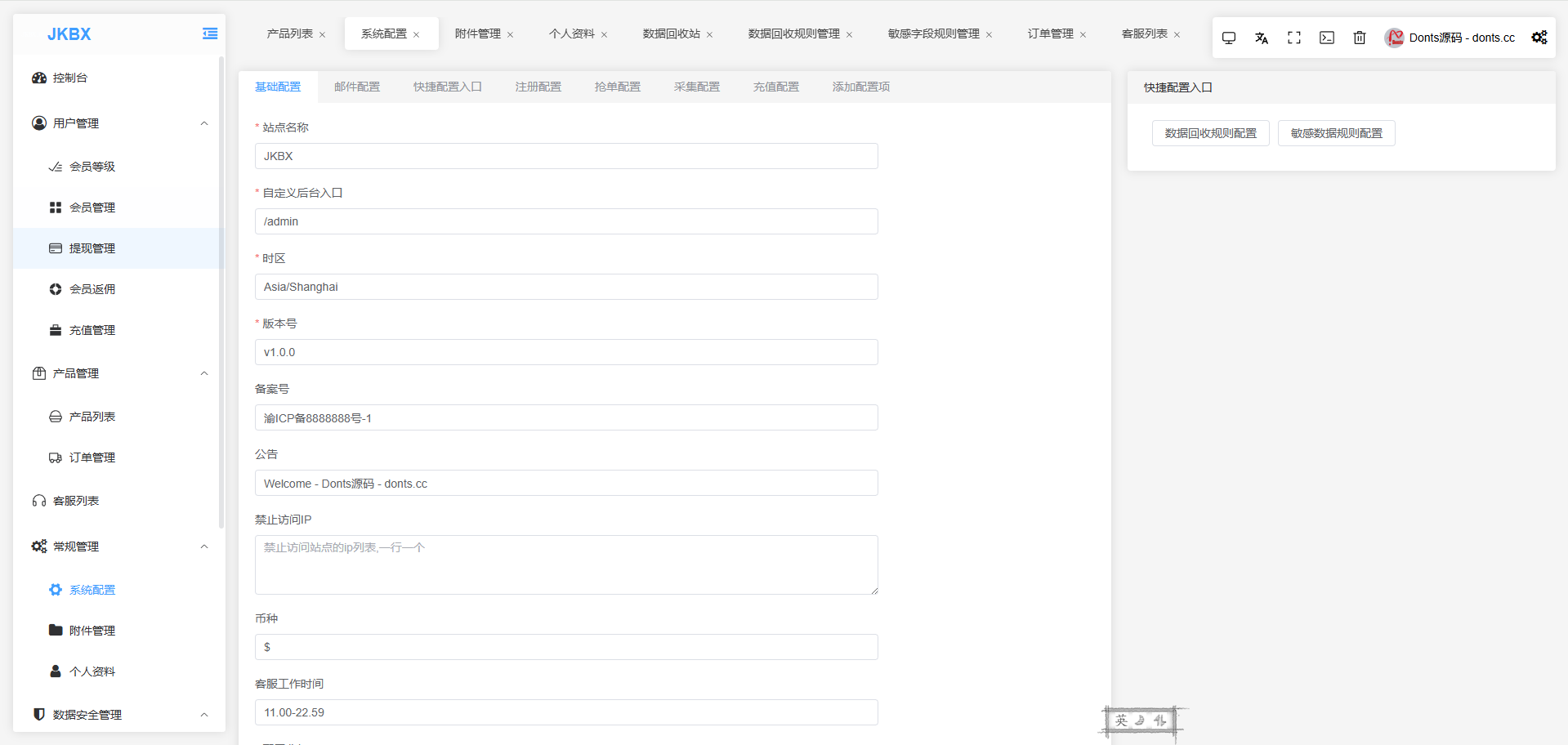Image resolution: width=1568 pixels, height=745 pixels.
Task: Collapse the sidebar with the menu fold icon
Action: pyautogui.click(x=210, y=33)
